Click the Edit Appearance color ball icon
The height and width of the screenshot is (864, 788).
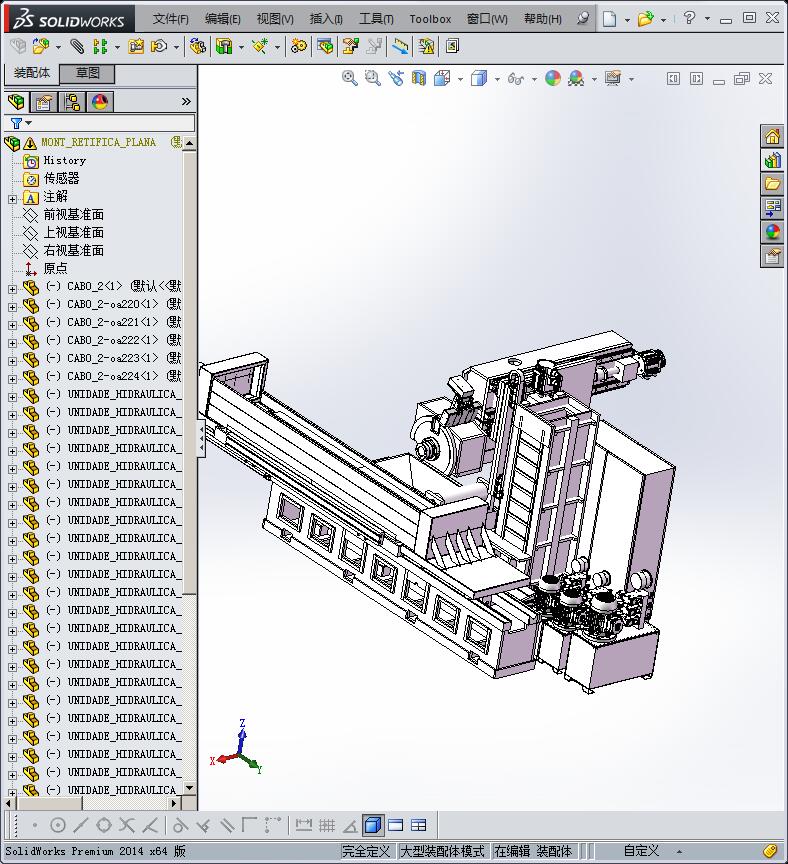tap(553, 78)
